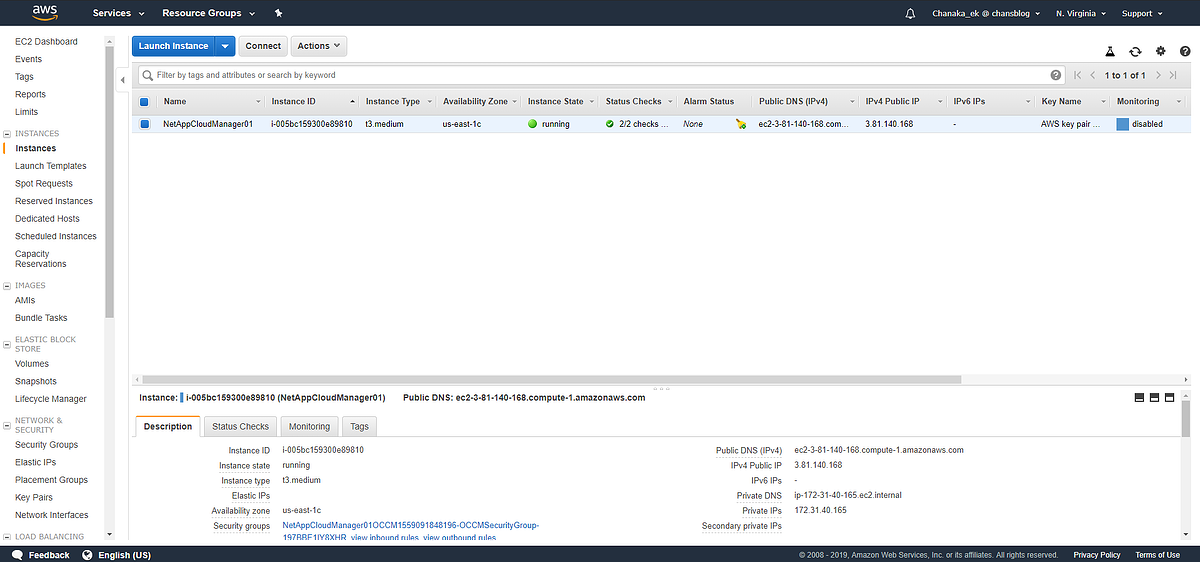Open Security Groups in the sidebar
Screen dimensions: 1200x562
46,445
